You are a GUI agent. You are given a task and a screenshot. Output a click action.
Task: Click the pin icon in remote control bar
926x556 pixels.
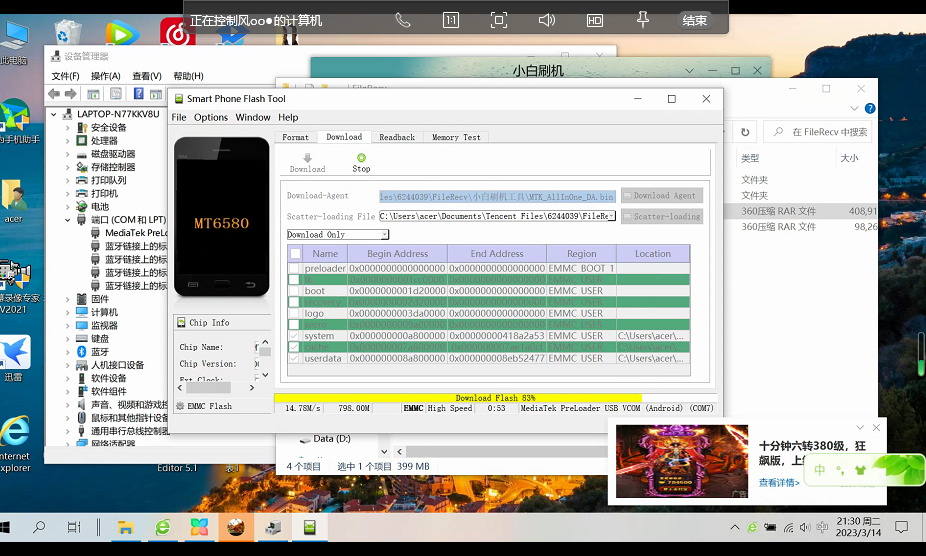click(x=643, y=20)
